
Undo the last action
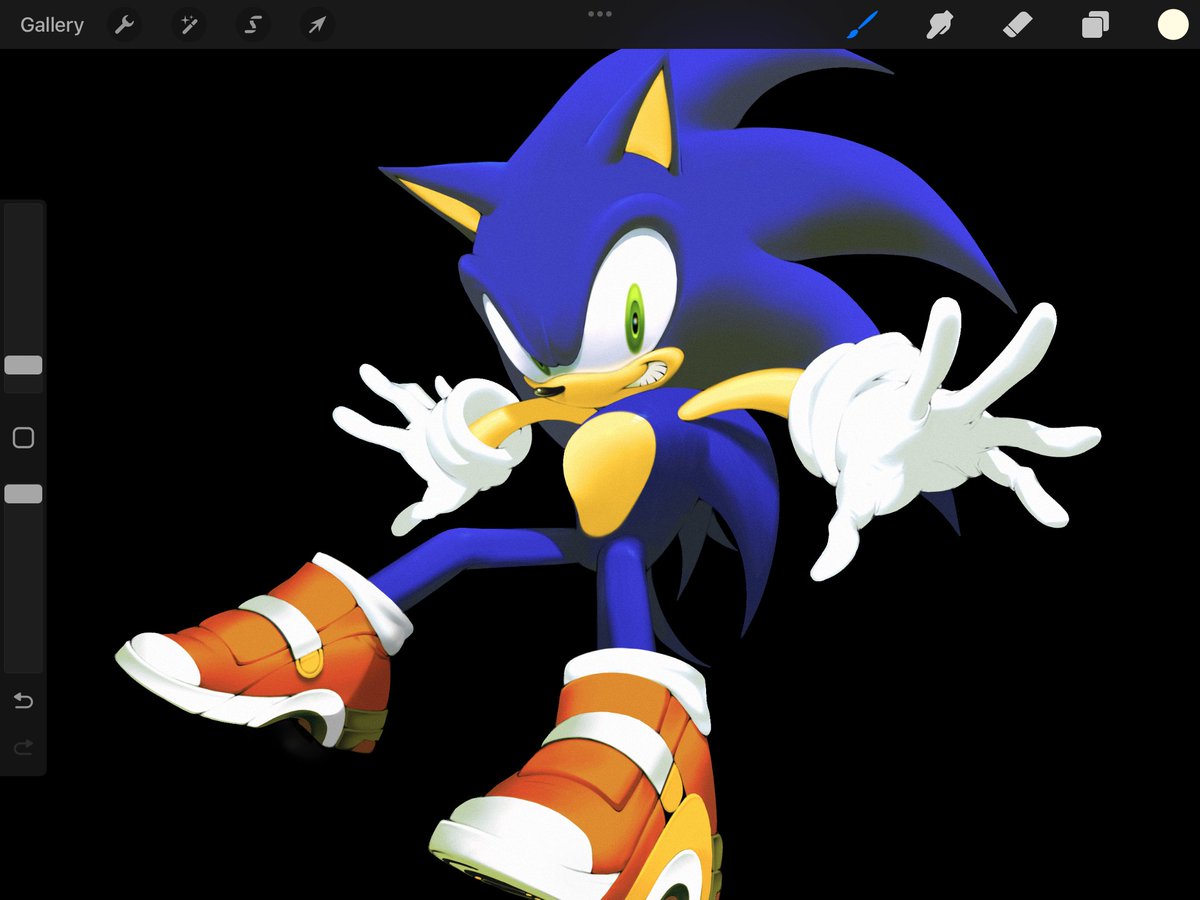(x=23, y=701)
